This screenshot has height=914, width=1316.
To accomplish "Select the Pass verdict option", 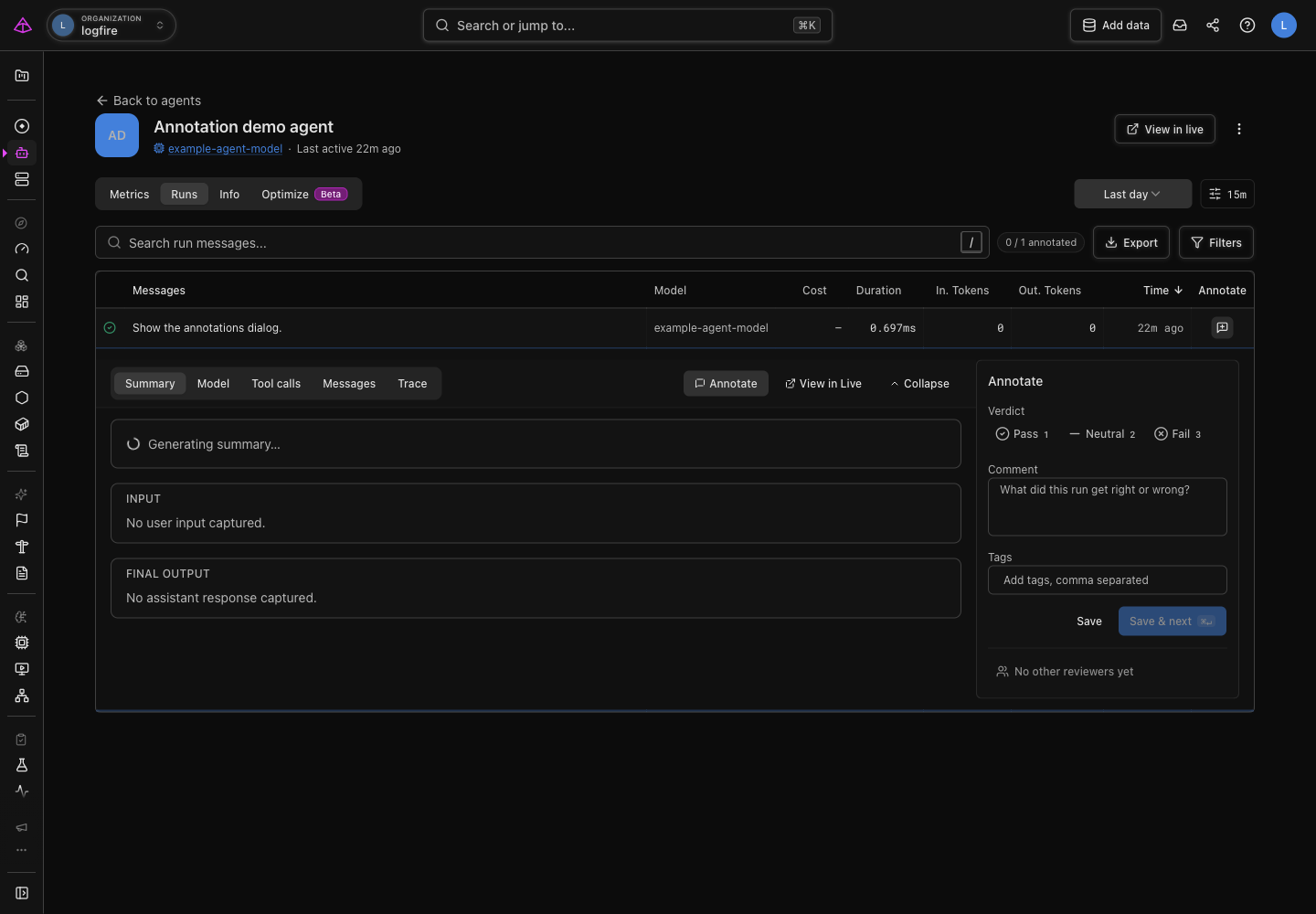I will tap(1022, 434).
